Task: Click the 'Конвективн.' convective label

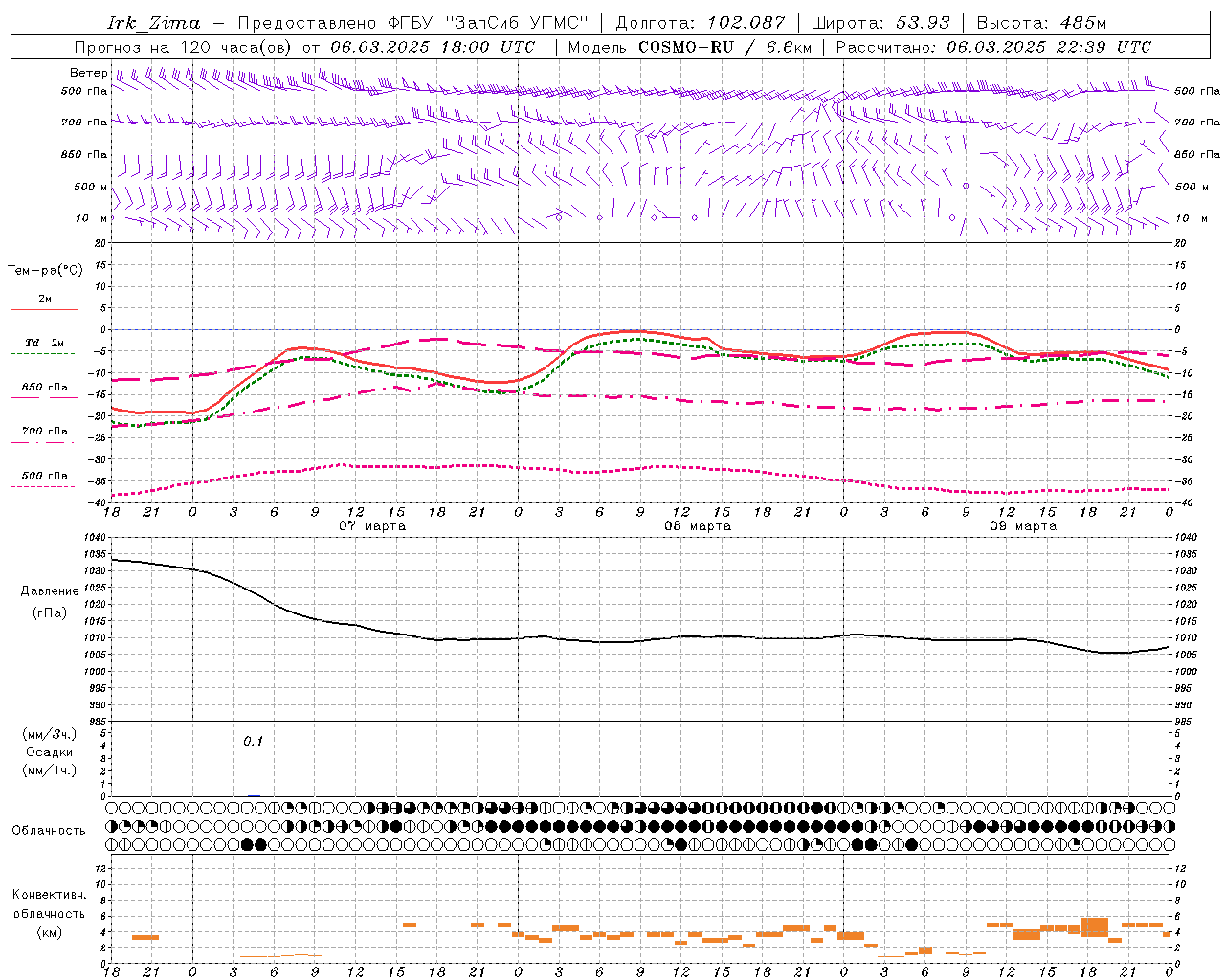Action: point(50,895)
